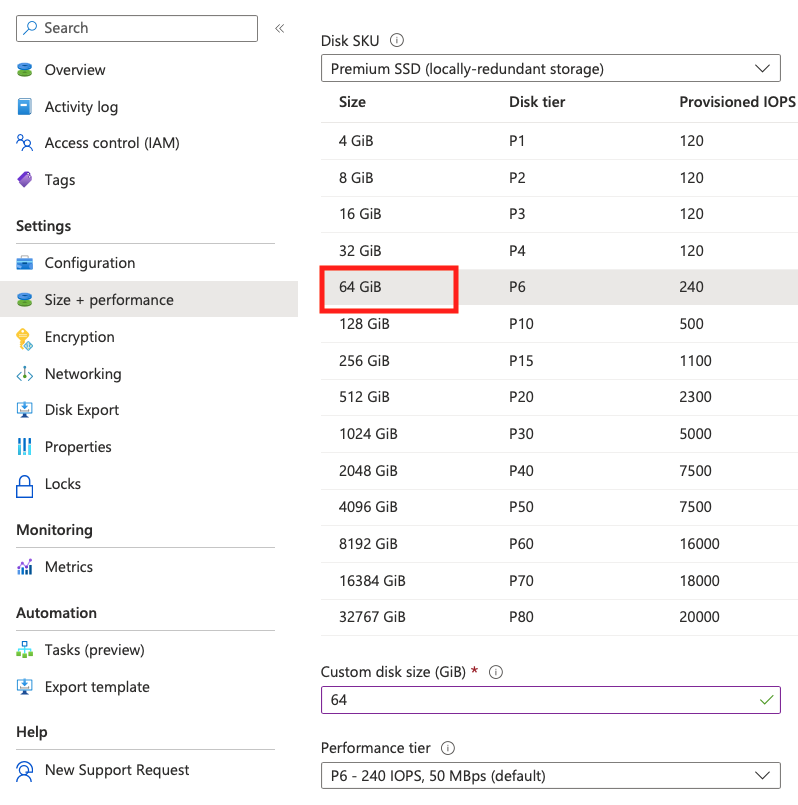798x805 pixels.
Task: Click the Overview disk icon in sidebar
Action: (25, 70)
